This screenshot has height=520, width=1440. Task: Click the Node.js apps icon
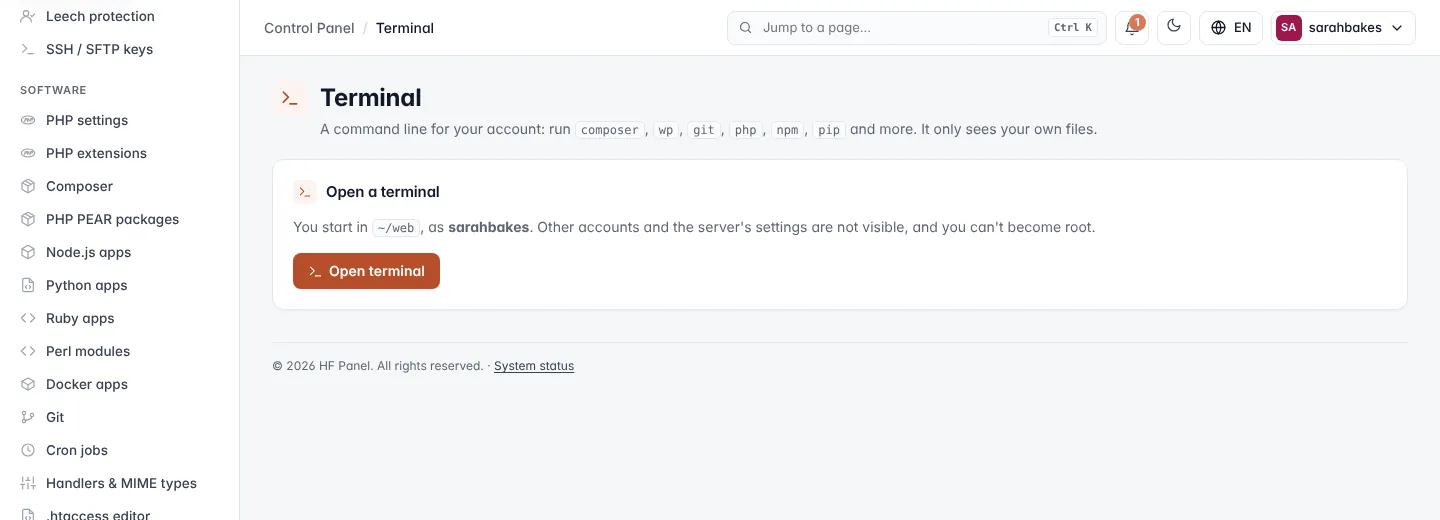tap(28, 252)
